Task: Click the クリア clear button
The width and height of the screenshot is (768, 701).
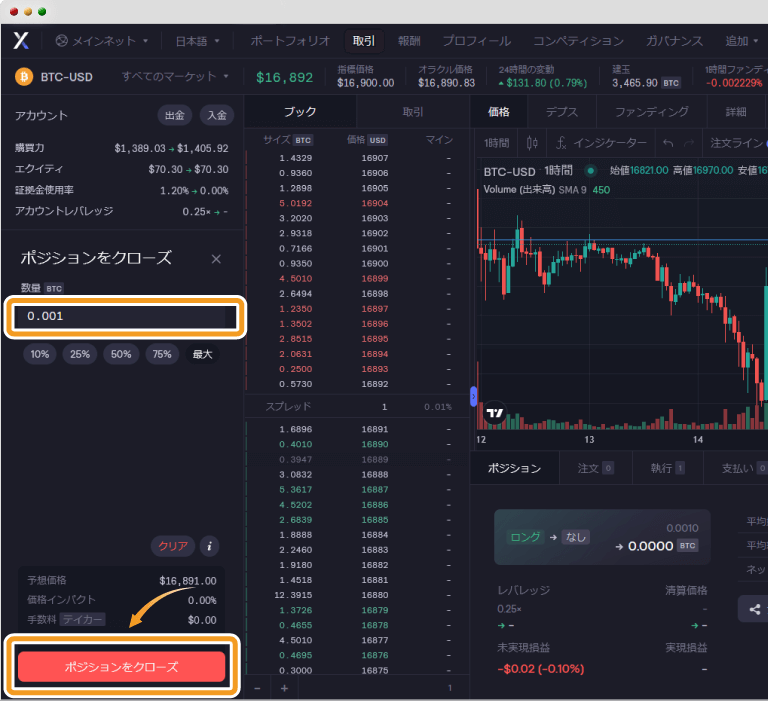Action: click(x=173, y=546)
